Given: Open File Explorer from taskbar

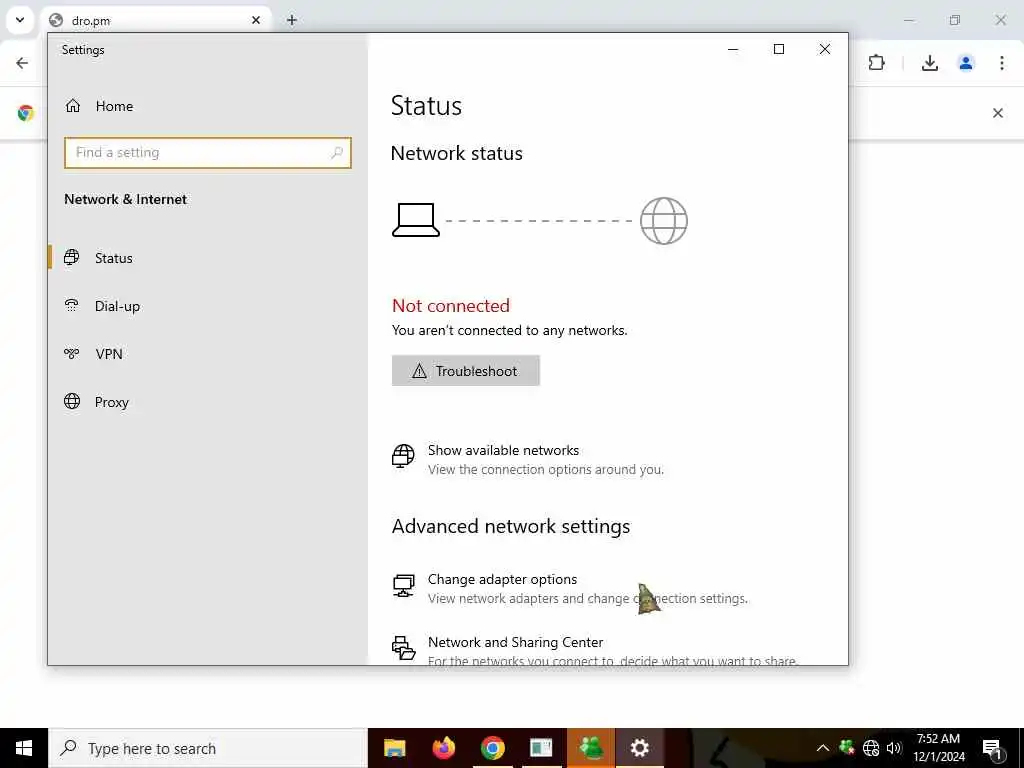Looking at the screenshot, I should click(394, 748).
